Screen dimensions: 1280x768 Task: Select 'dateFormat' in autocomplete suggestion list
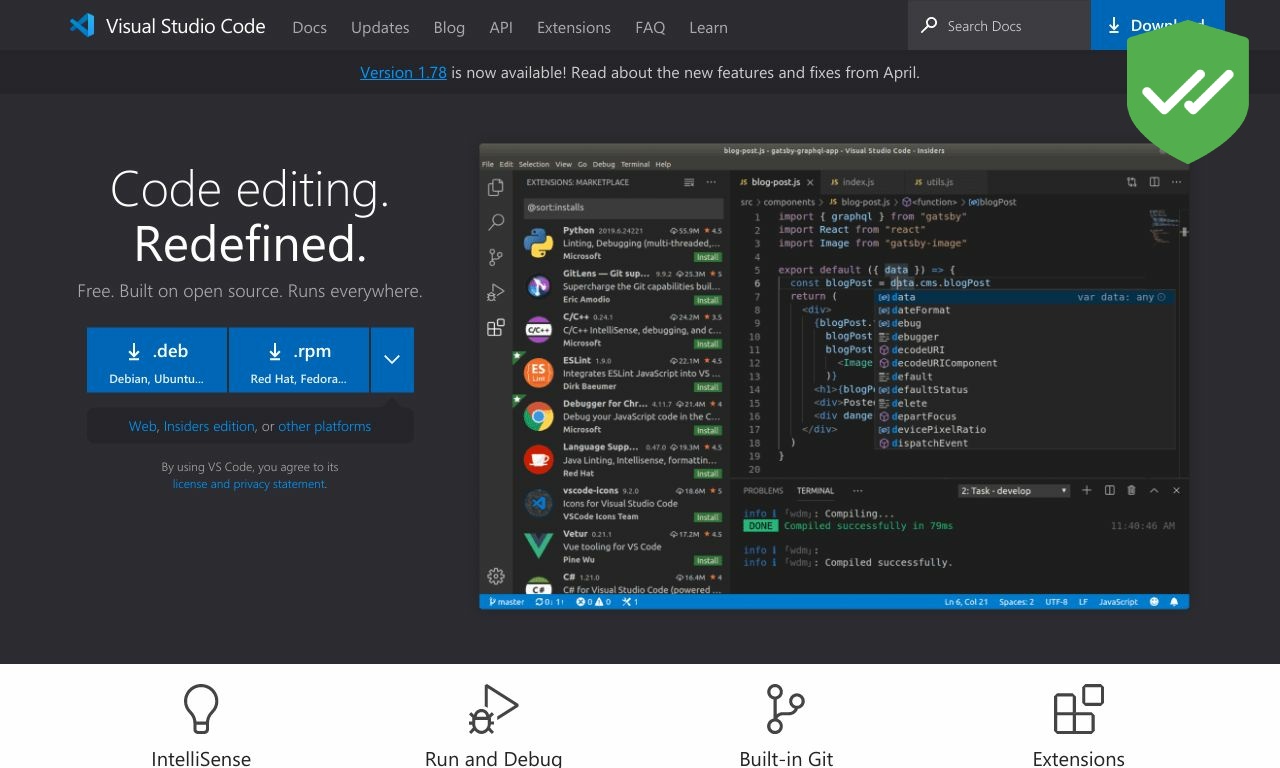point(920,310)
